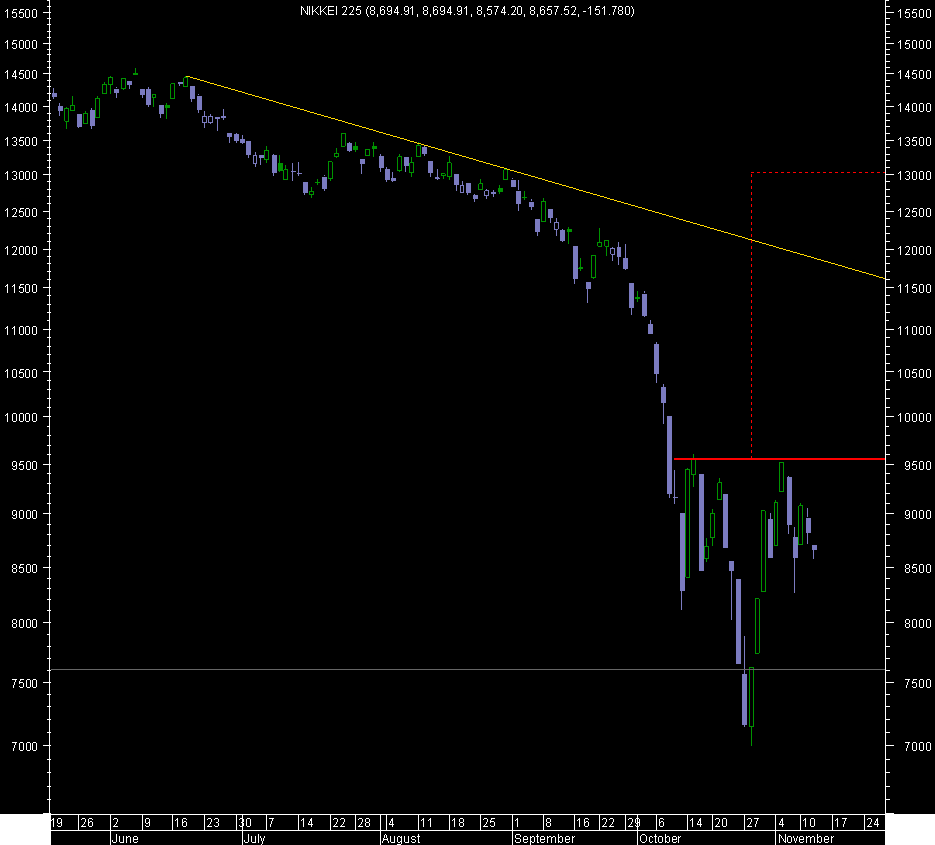Click the dashed red horizontal line at 13000

click(818, 172)
